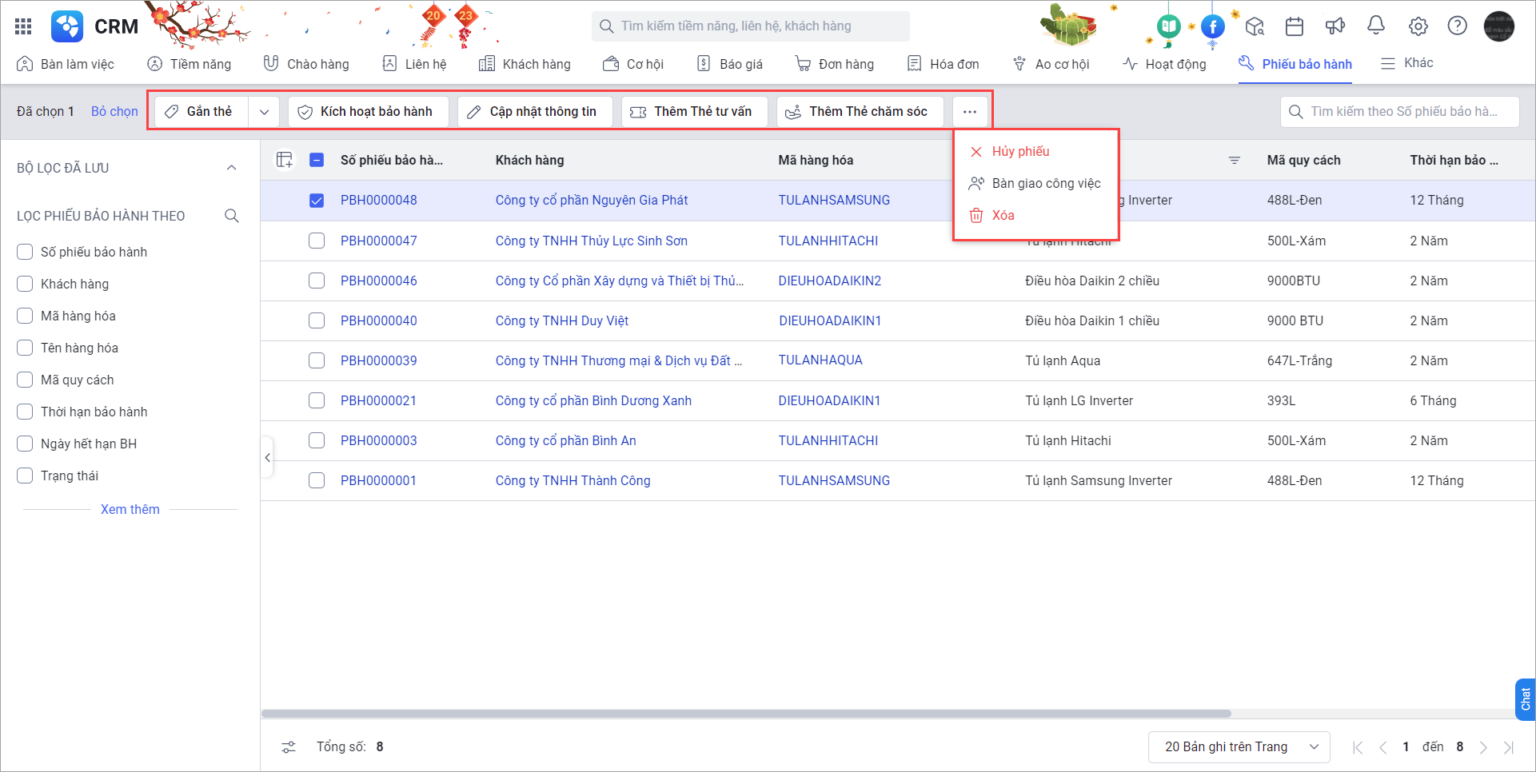
Task: Click the list settings icon near Tổng số
Action: coord(289,747)
